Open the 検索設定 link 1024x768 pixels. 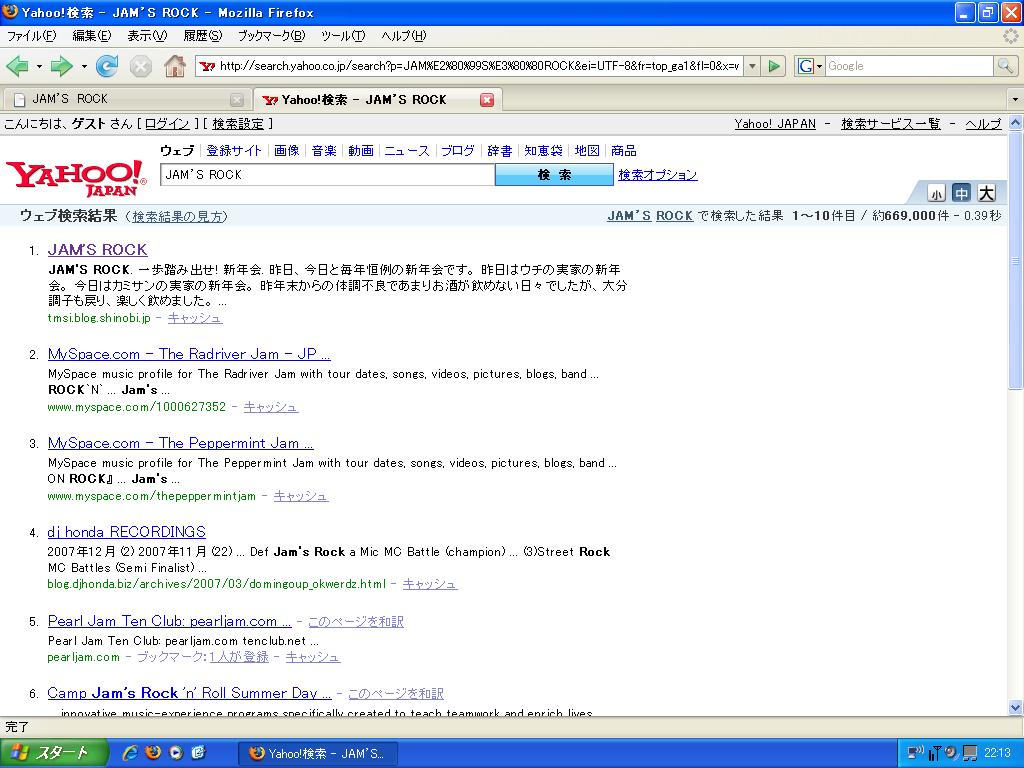point(238,123)
